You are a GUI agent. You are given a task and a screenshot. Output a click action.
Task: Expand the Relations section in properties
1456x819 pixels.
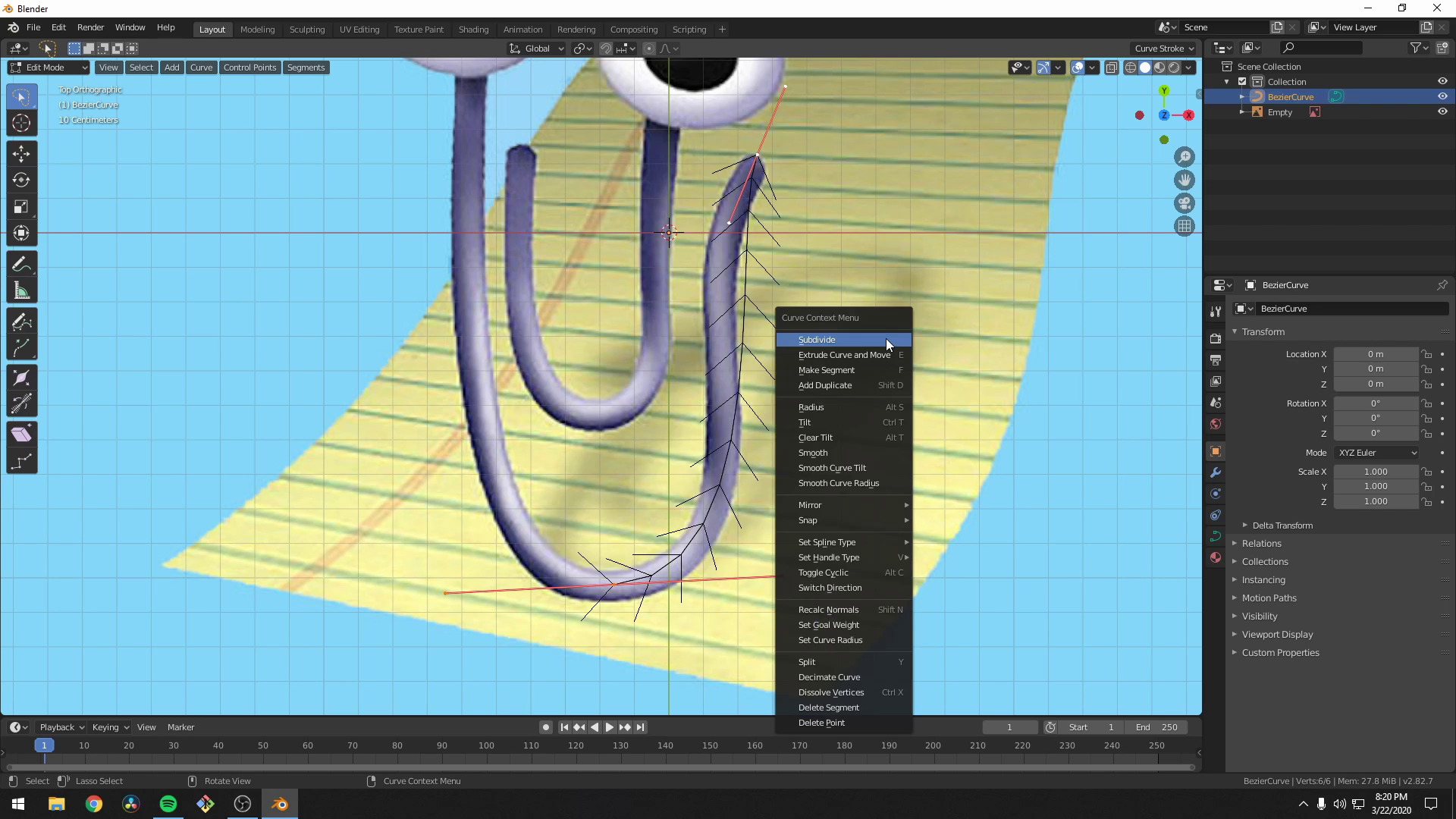tap(1261, 543)
